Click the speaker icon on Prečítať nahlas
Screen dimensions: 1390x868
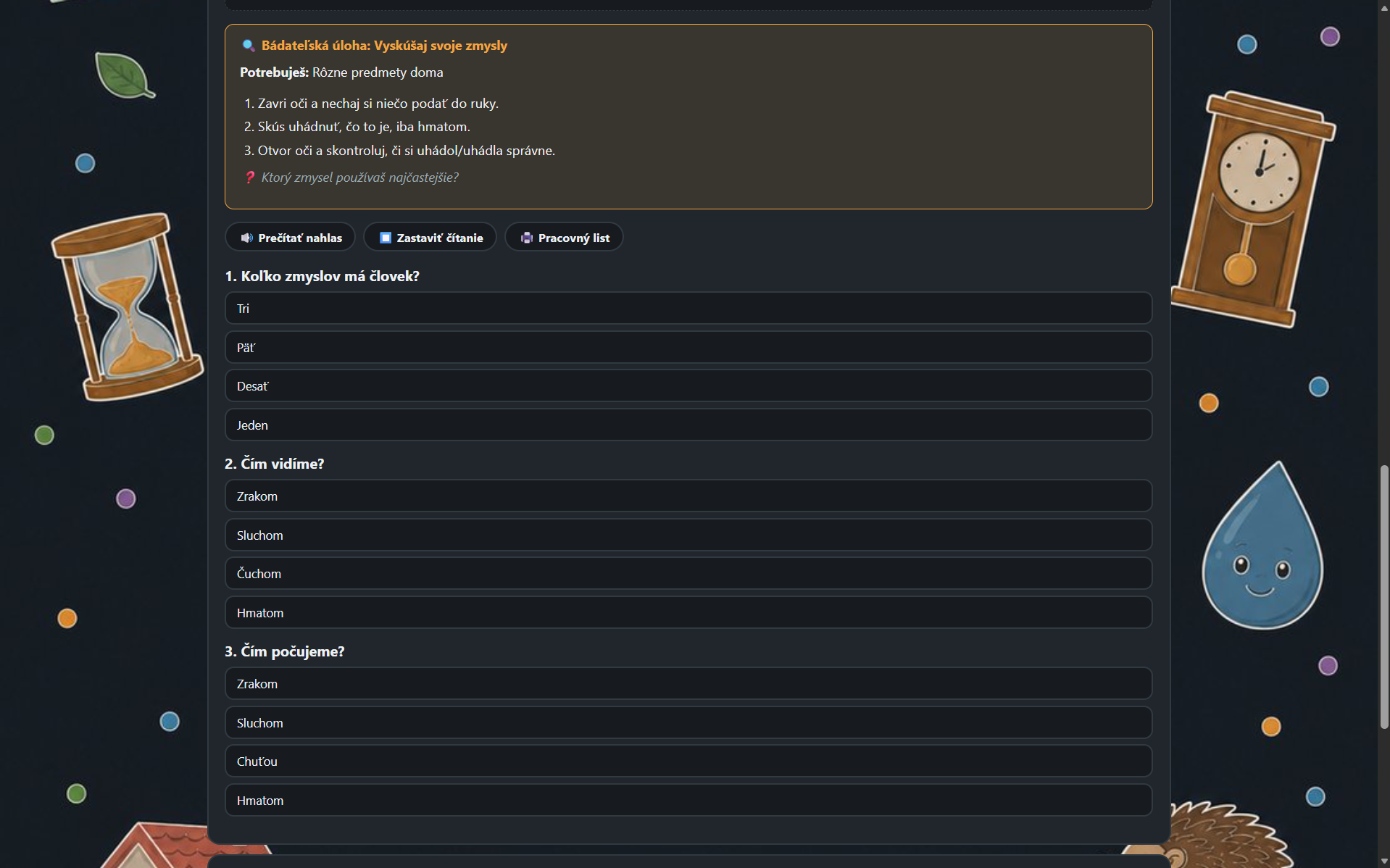point(246,238)
